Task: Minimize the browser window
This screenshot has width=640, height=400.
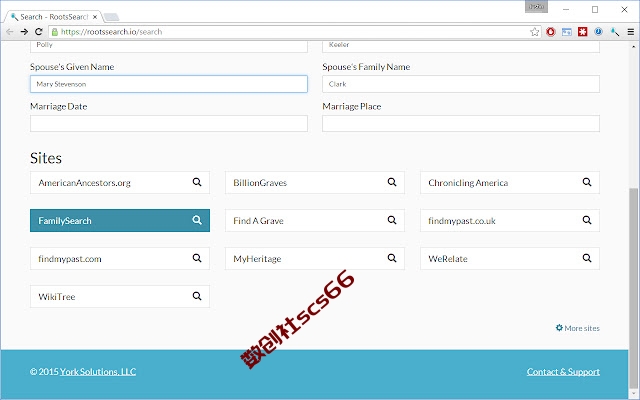Action: [x=566, y=9]
